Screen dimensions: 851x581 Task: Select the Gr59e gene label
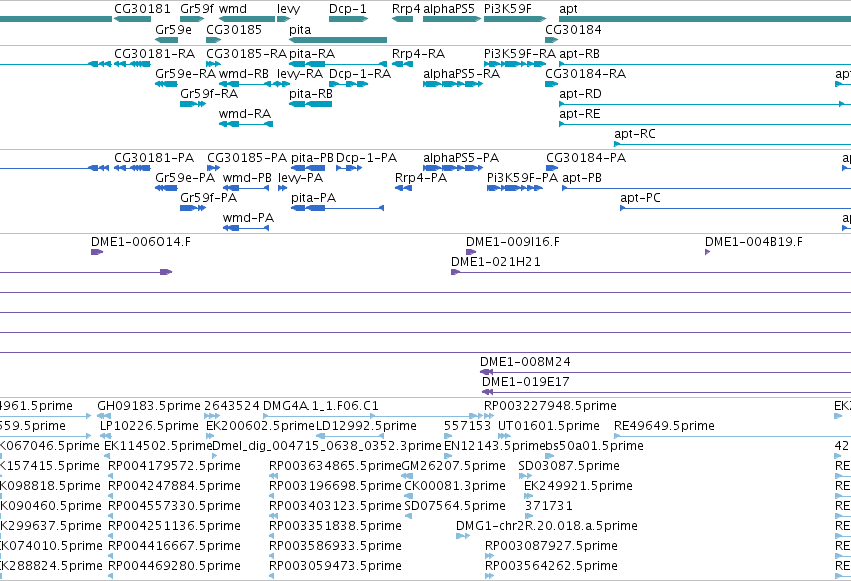coord(173,29)
